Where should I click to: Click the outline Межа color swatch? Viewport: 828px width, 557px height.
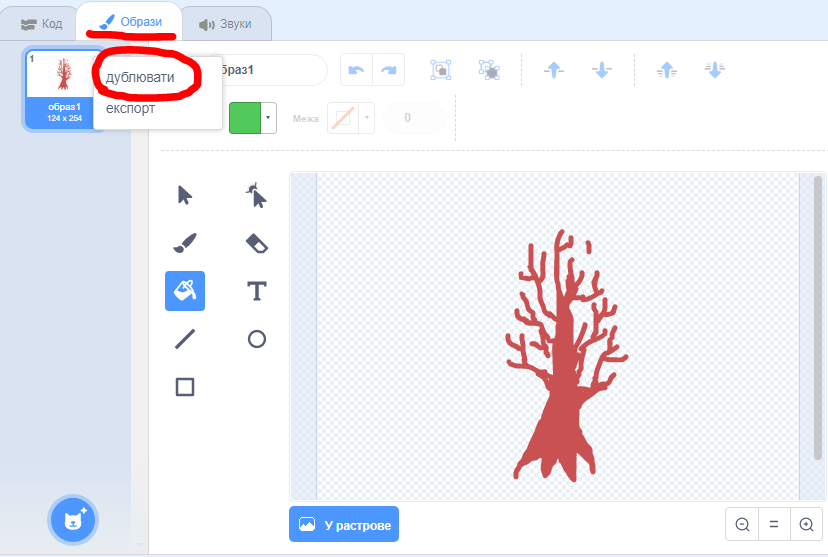pos(343,118)
